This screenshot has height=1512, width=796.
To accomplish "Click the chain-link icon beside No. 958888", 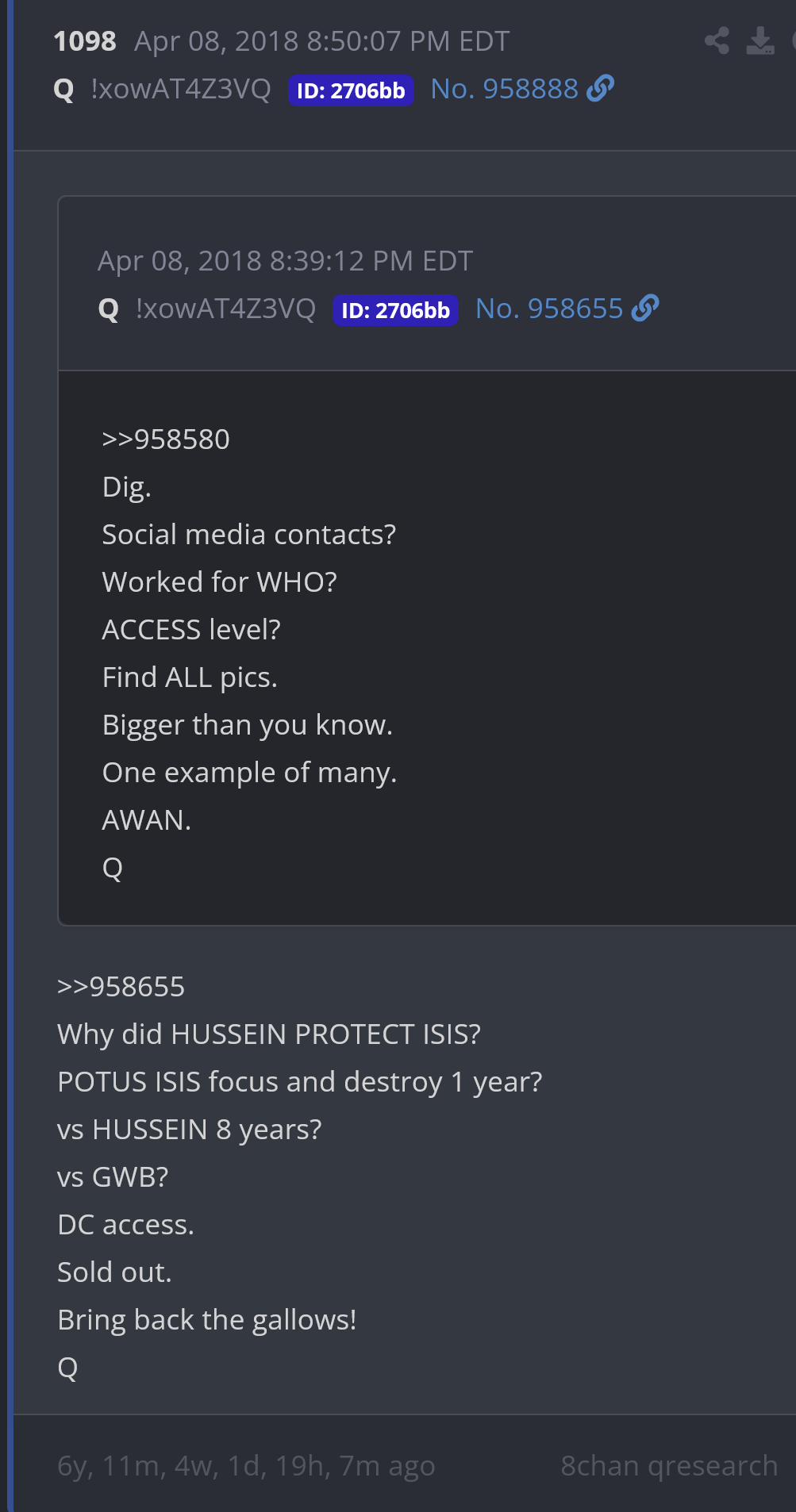I will coord(601,88).
